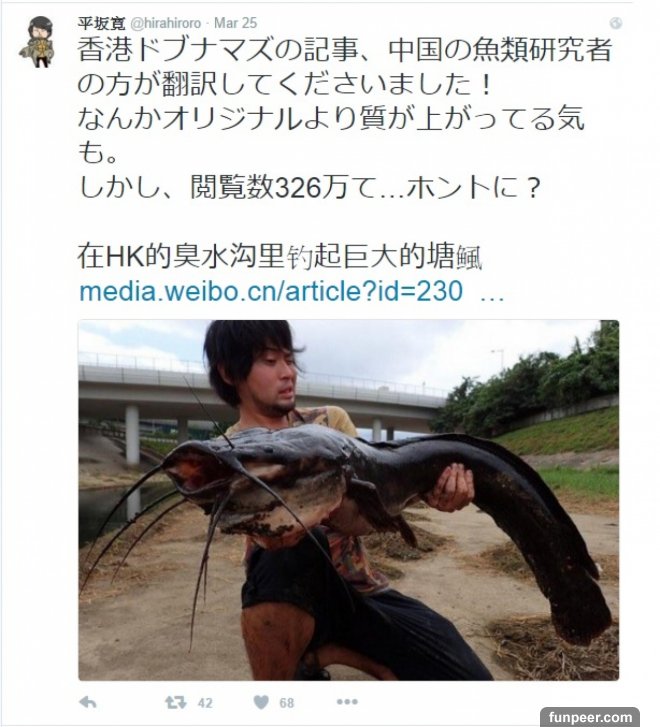Click the funpeer.com watermark badge
The height and width of the screenshot is (727, 660).
[x=590, y=717]
